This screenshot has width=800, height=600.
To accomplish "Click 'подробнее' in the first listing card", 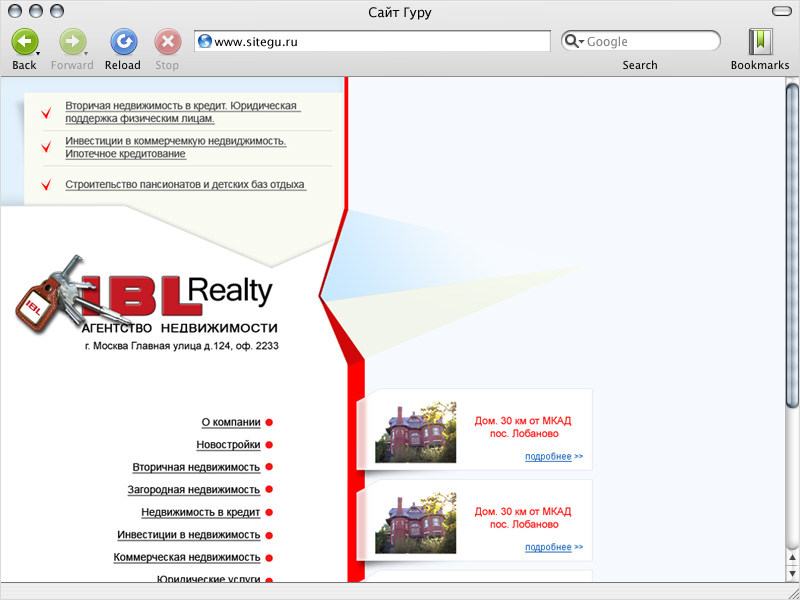I will tap(548, 457).
